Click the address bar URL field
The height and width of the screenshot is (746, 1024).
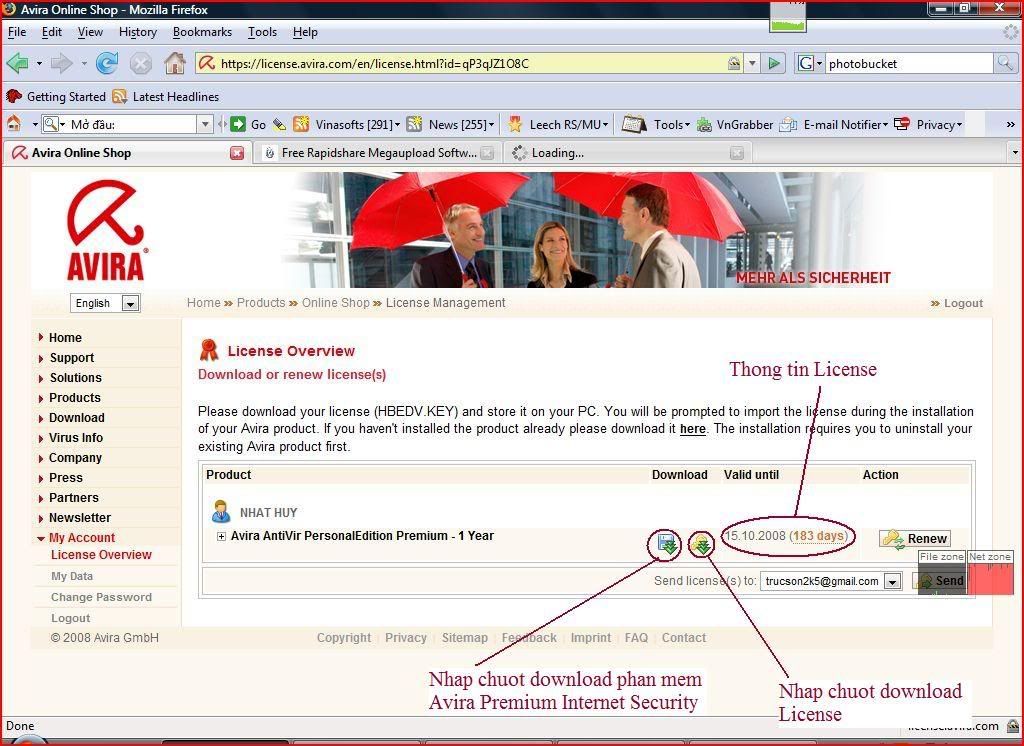tap(470, 63)
